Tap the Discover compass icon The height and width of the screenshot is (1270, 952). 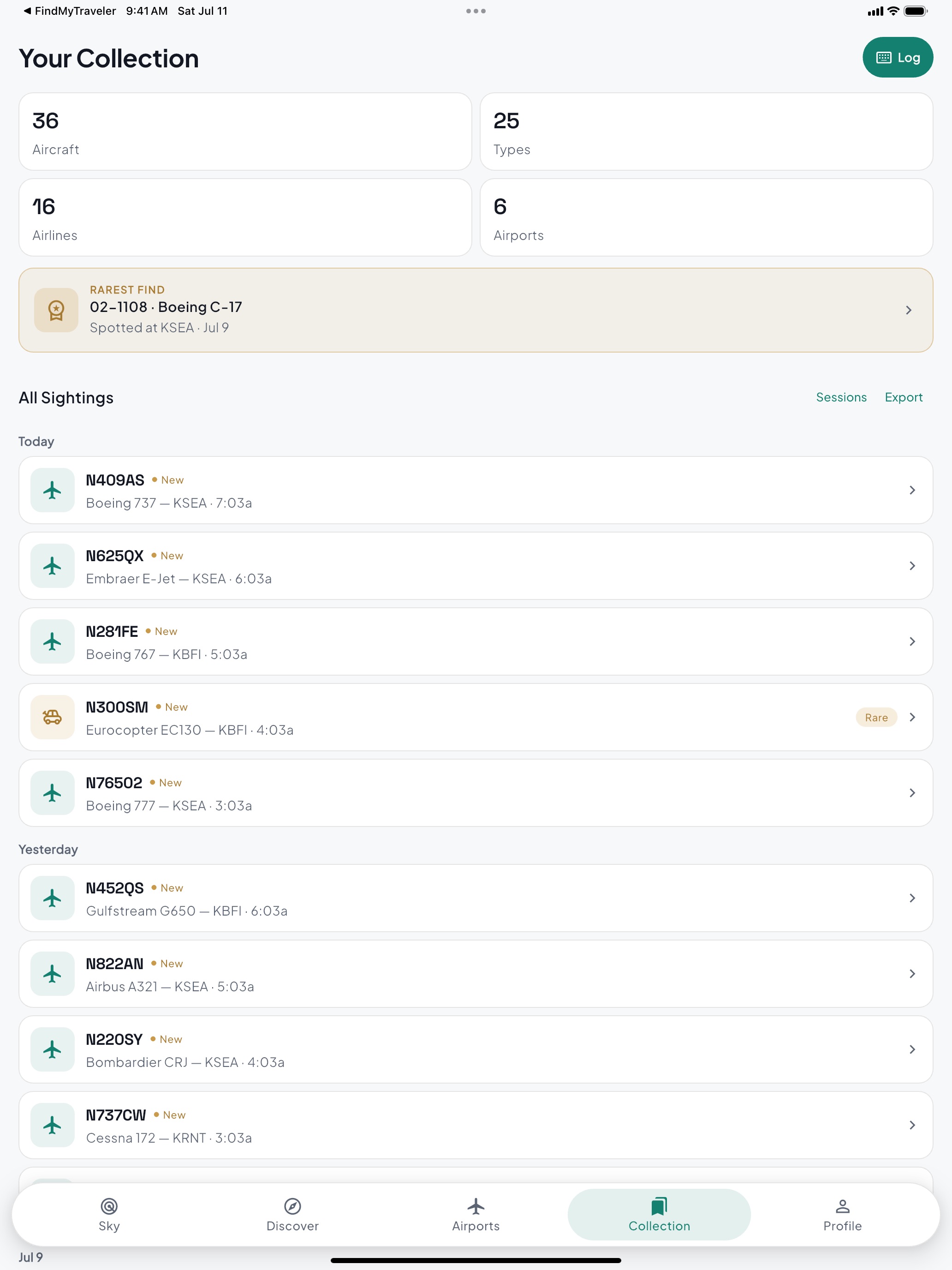coord(293,1206)
